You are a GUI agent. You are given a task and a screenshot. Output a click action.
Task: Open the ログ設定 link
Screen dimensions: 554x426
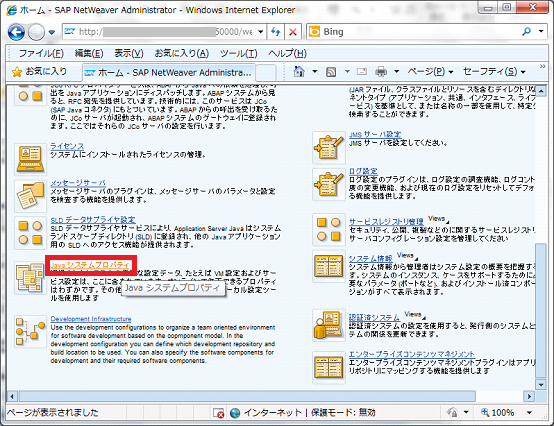[363, 171]
